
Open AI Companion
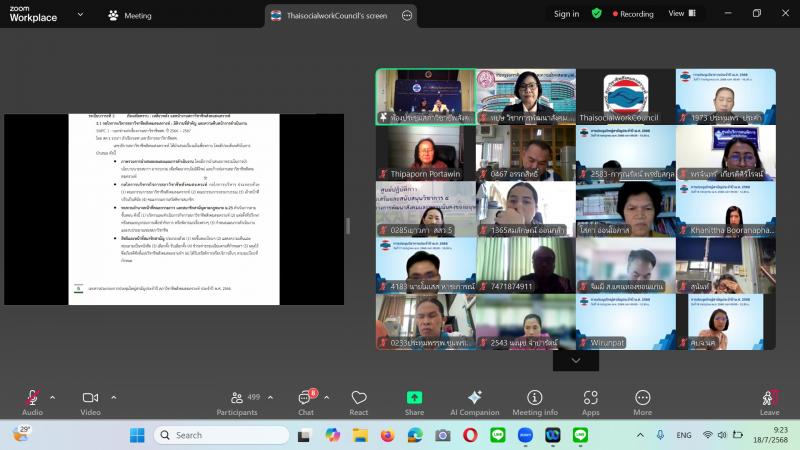click(x=474, y=403)
